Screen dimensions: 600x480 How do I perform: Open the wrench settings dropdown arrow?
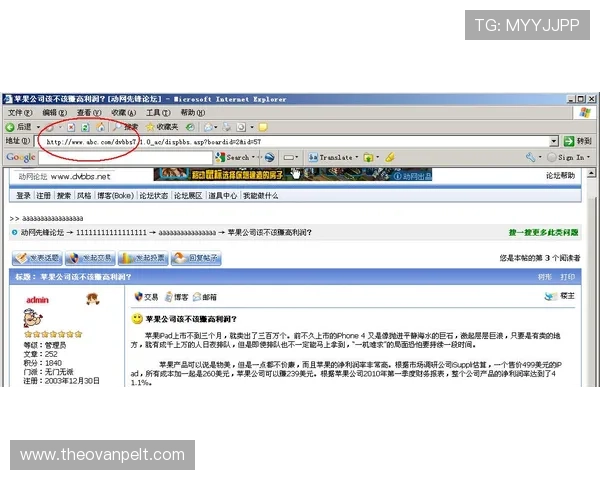540,157
